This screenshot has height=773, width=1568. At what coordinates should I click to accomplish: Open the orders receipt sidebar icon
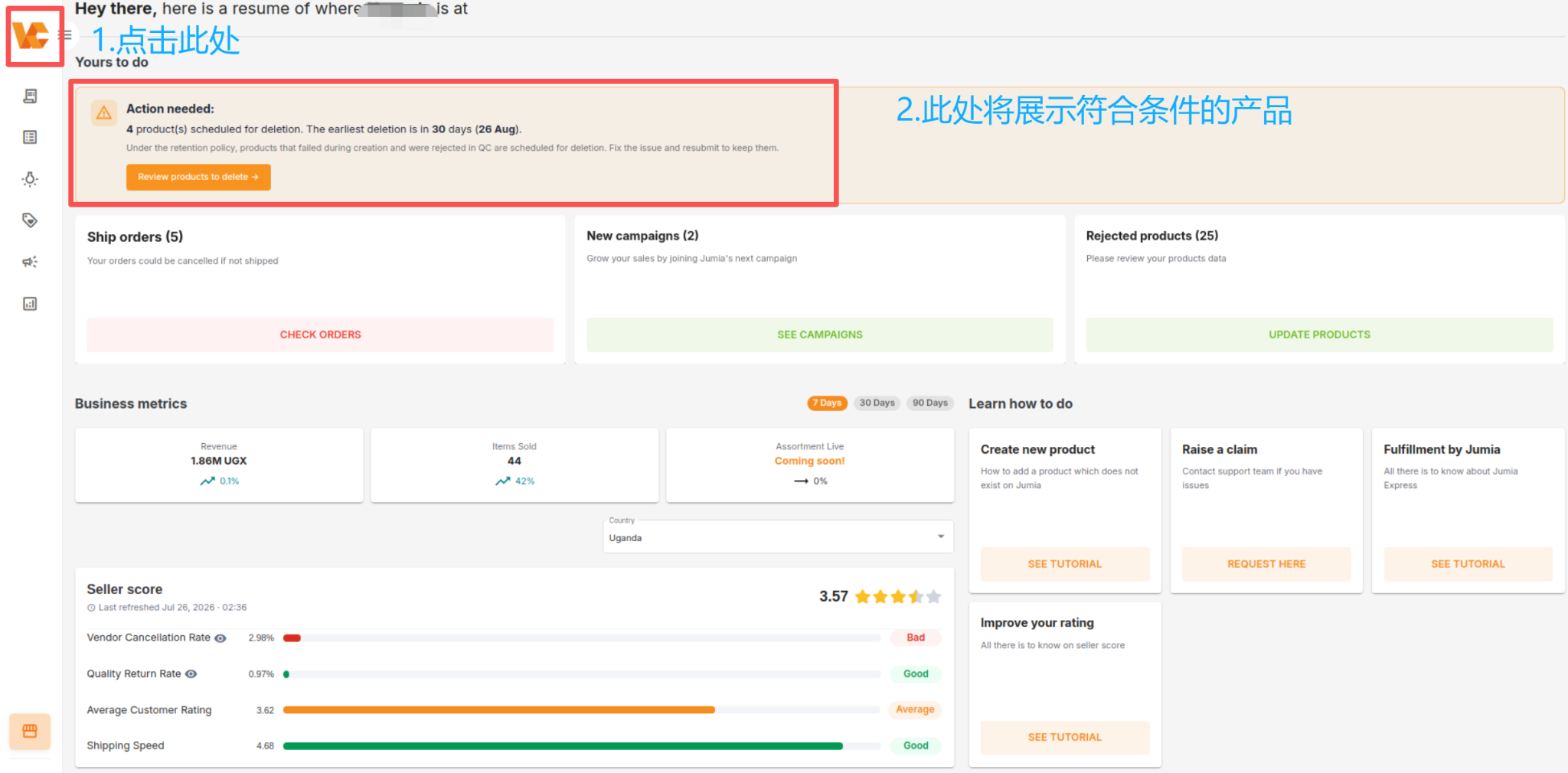30,96
